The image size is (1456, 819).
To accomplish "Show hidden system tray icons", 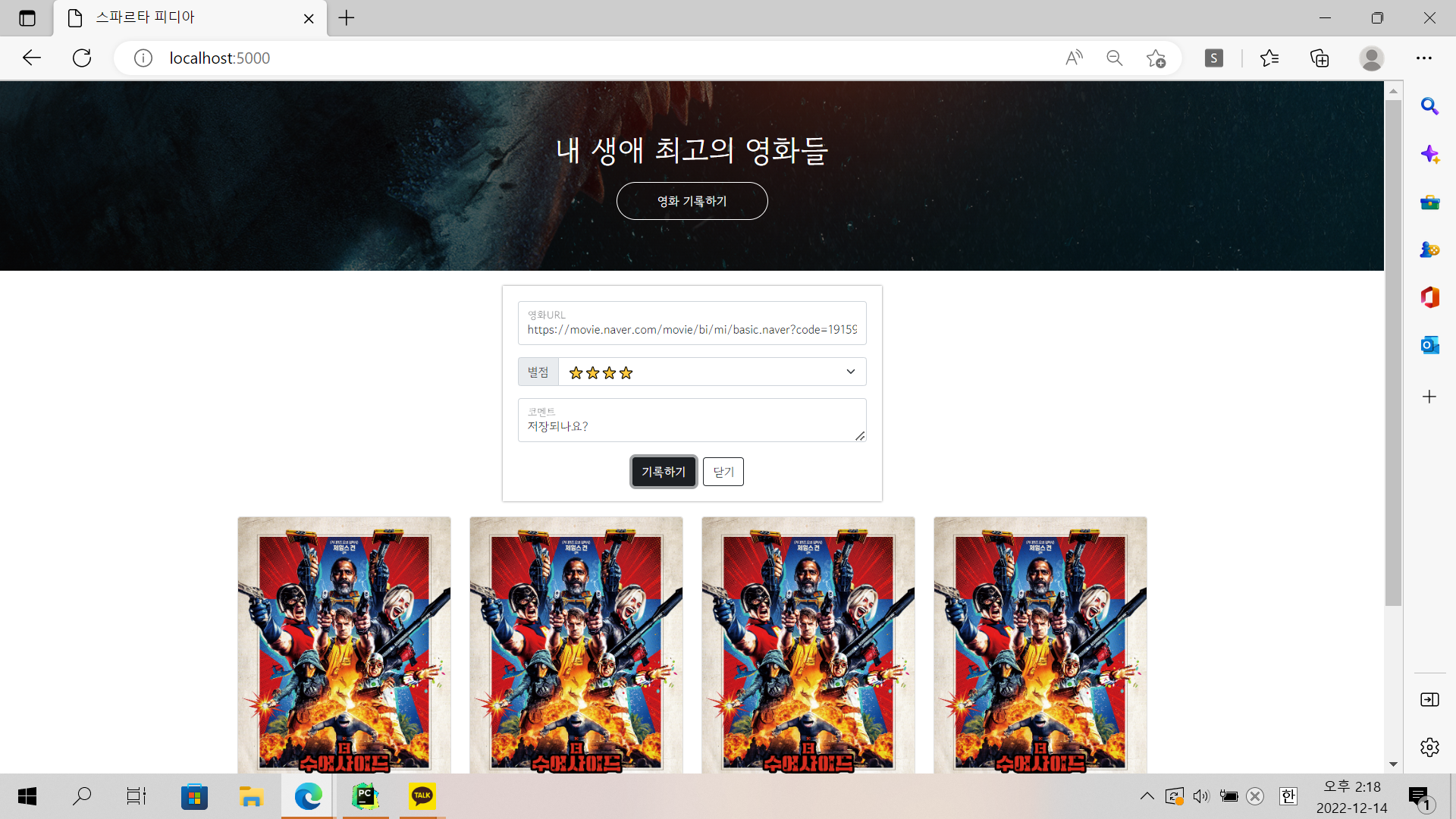I will coord(1147,796).
